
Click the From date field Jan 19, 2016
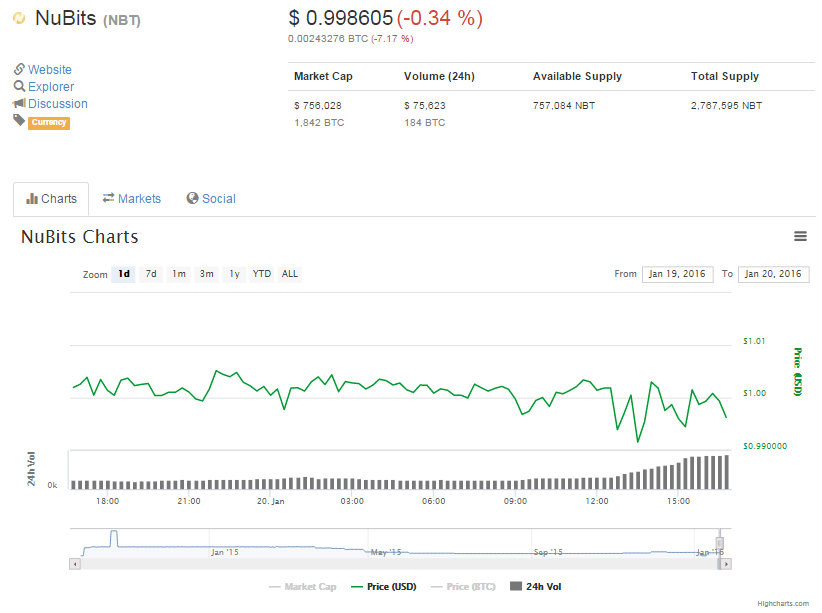pos(677,274)
